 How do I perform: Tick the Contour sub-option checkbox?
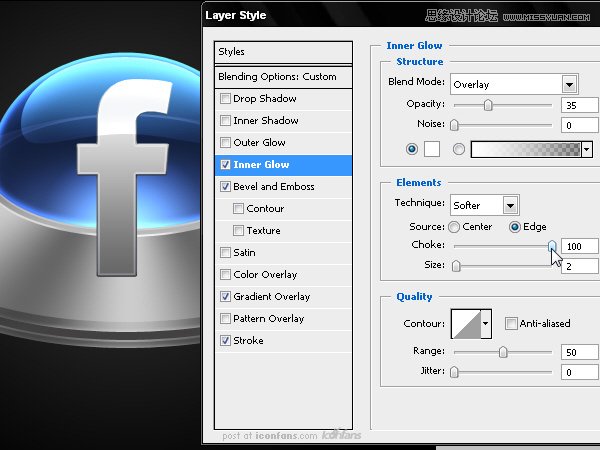click(x=238, y=209)
